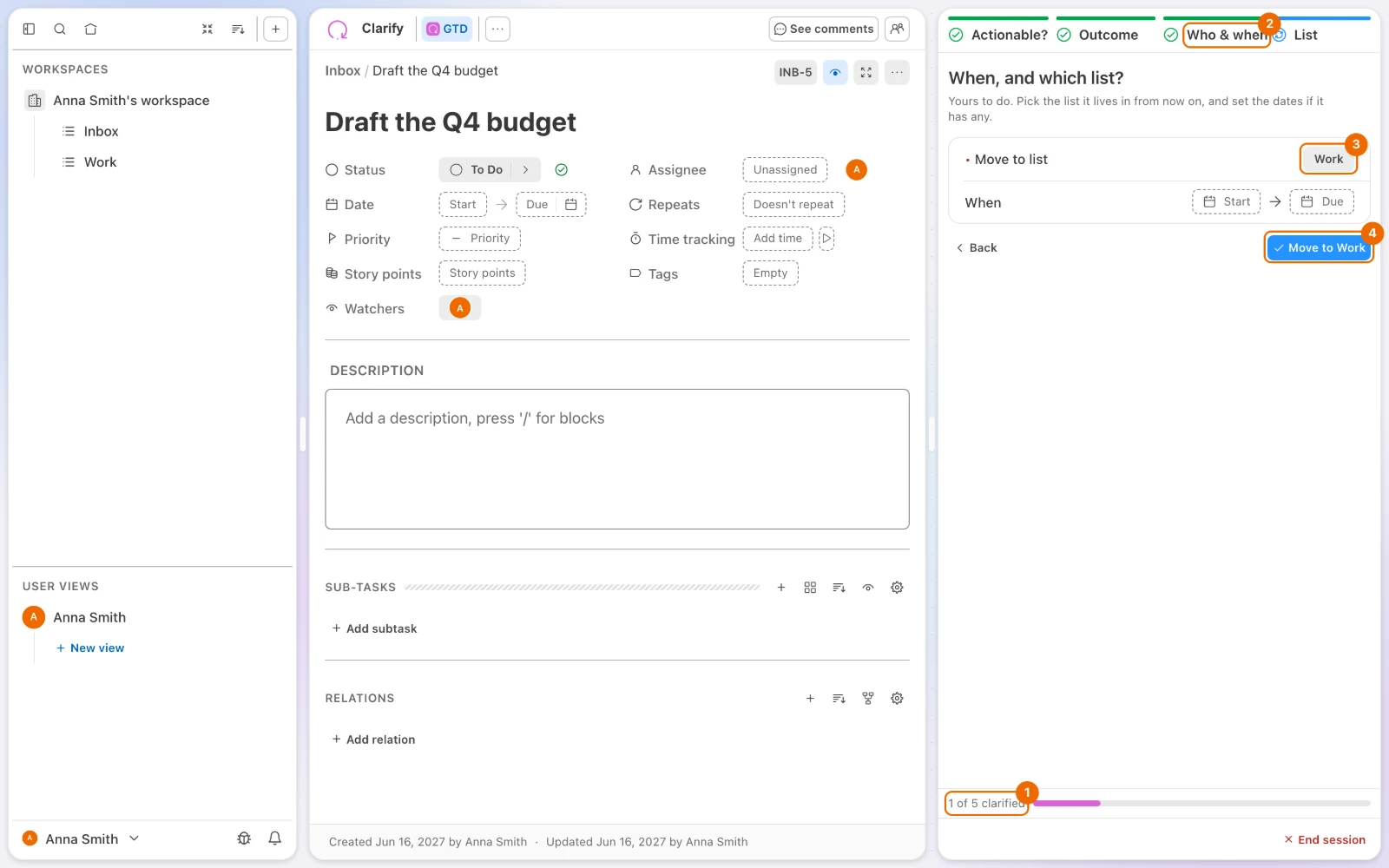Open relations settings gear
The width and height of the screenshot is (1389, 868).
(897, 698)
